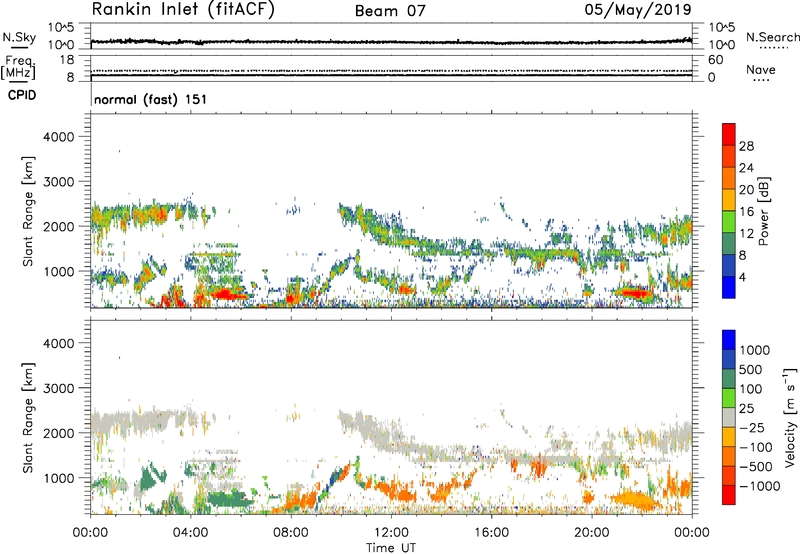This screenshot has height=554, width=800.
Task: Click the red high-power echo near 21:40 UT
Action: tap(634, 293)
